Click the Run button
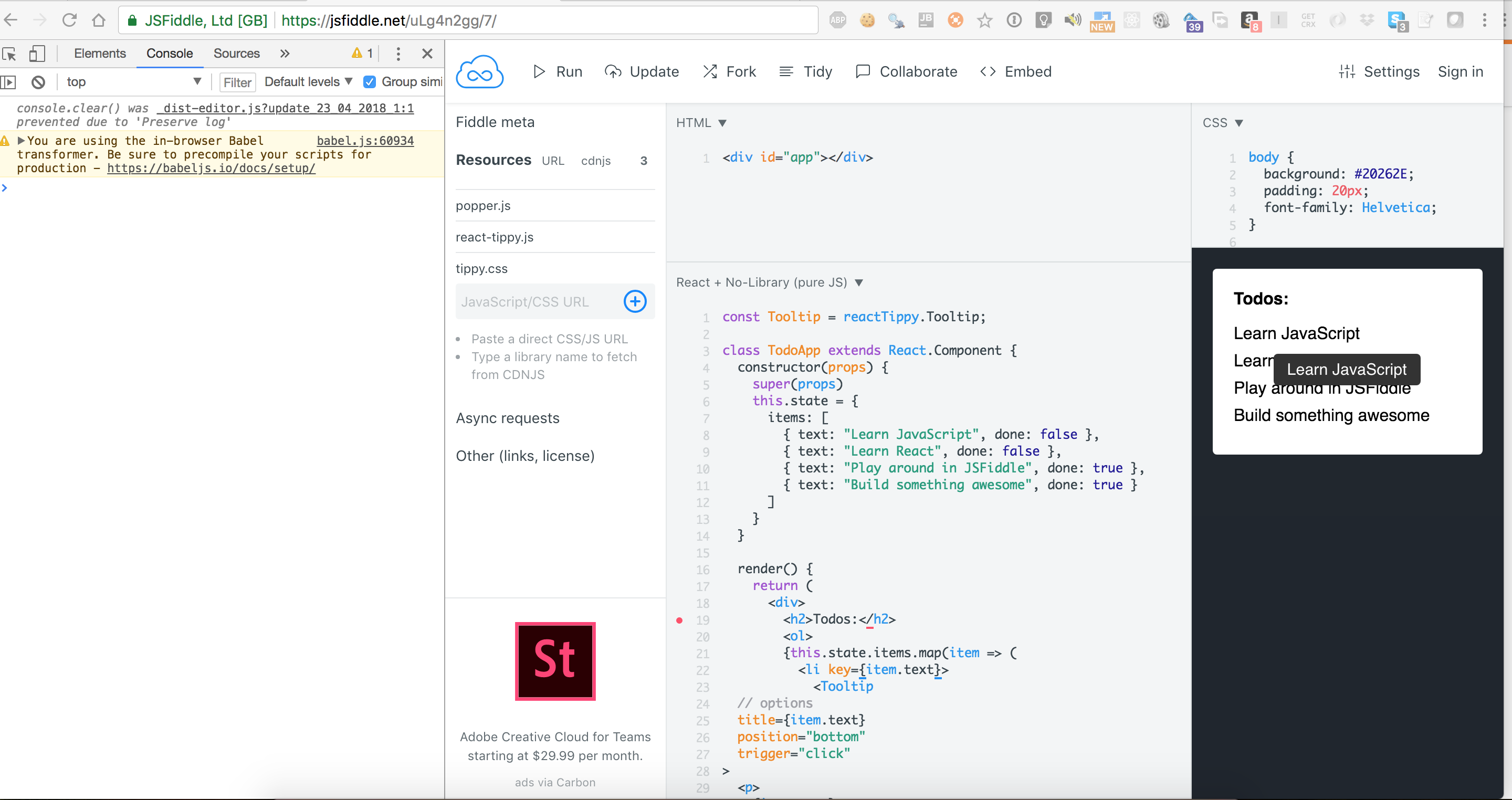Viewport: 1512px width, 800px height. (557, 71)
